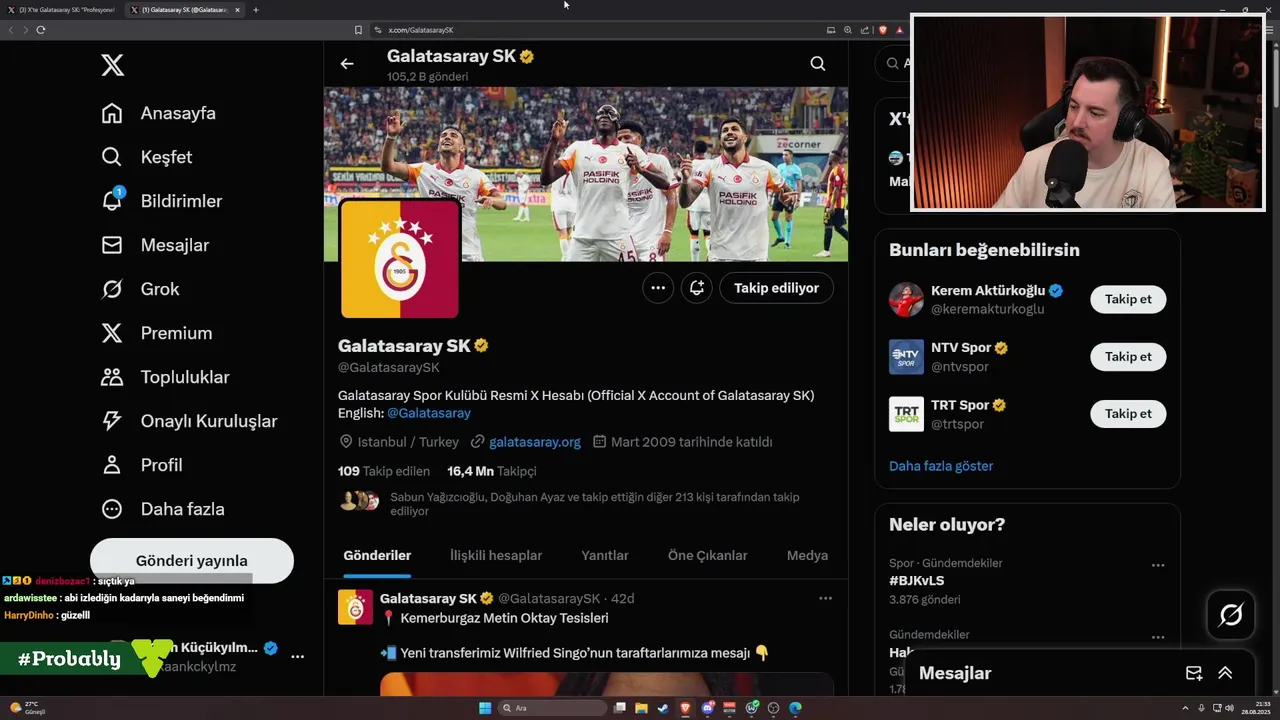Open galatasaray.org website link
1280x720 pixels.
coord(535,442)
